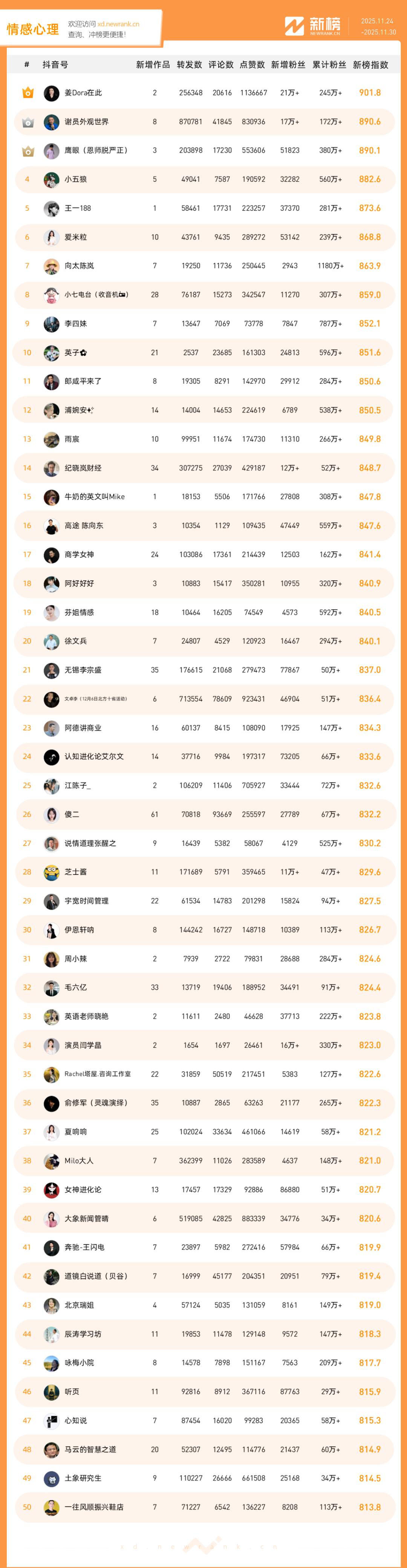Select the 新增粉丝 column header

[288, 65]
